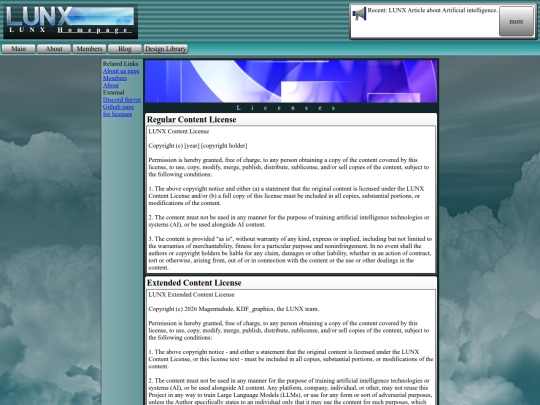Select the Members navigation button

point(90,49)
